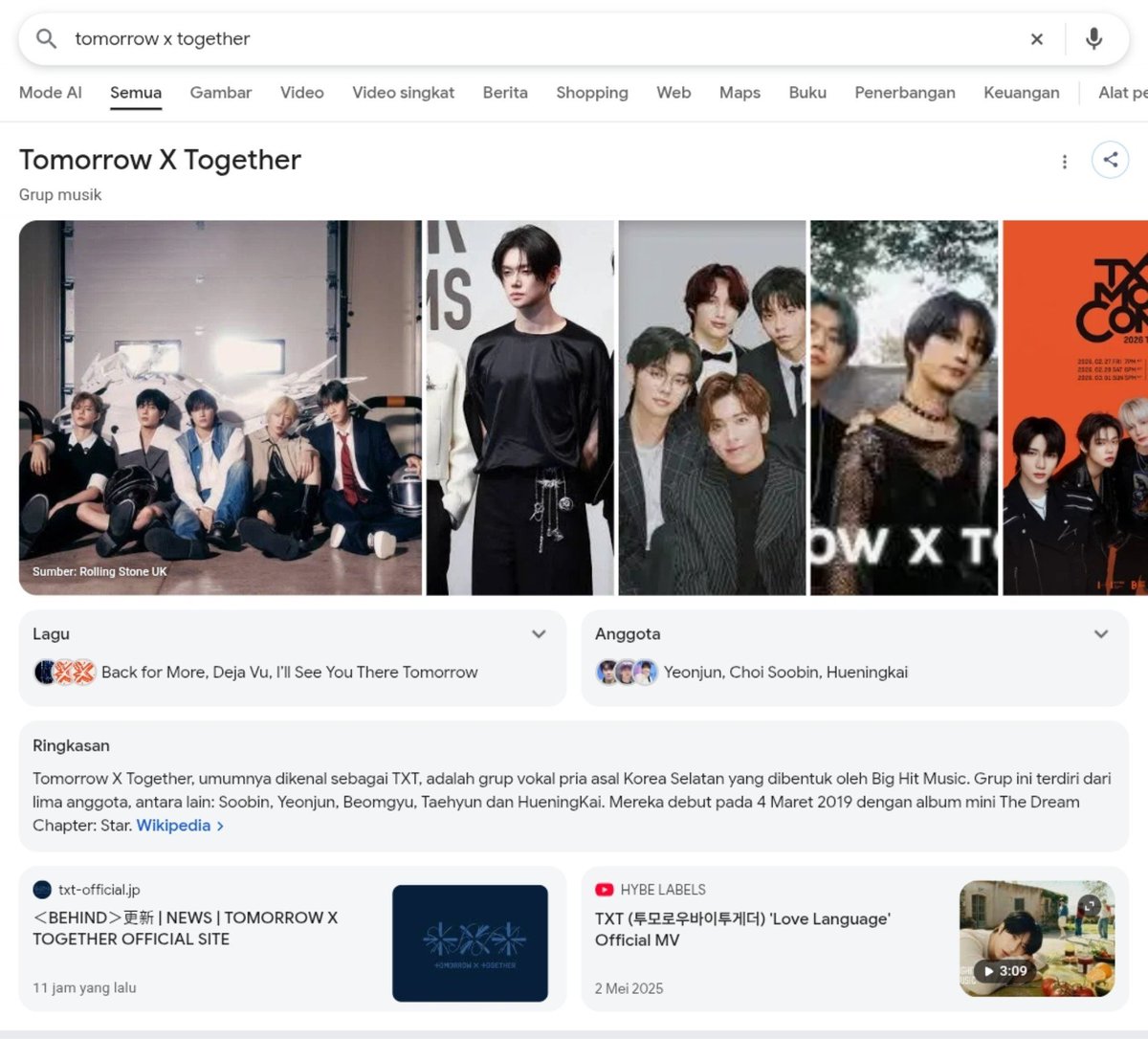1148x1039 pixels.
Task: Open the Alat tools option
Action: tap(1123, 93)
